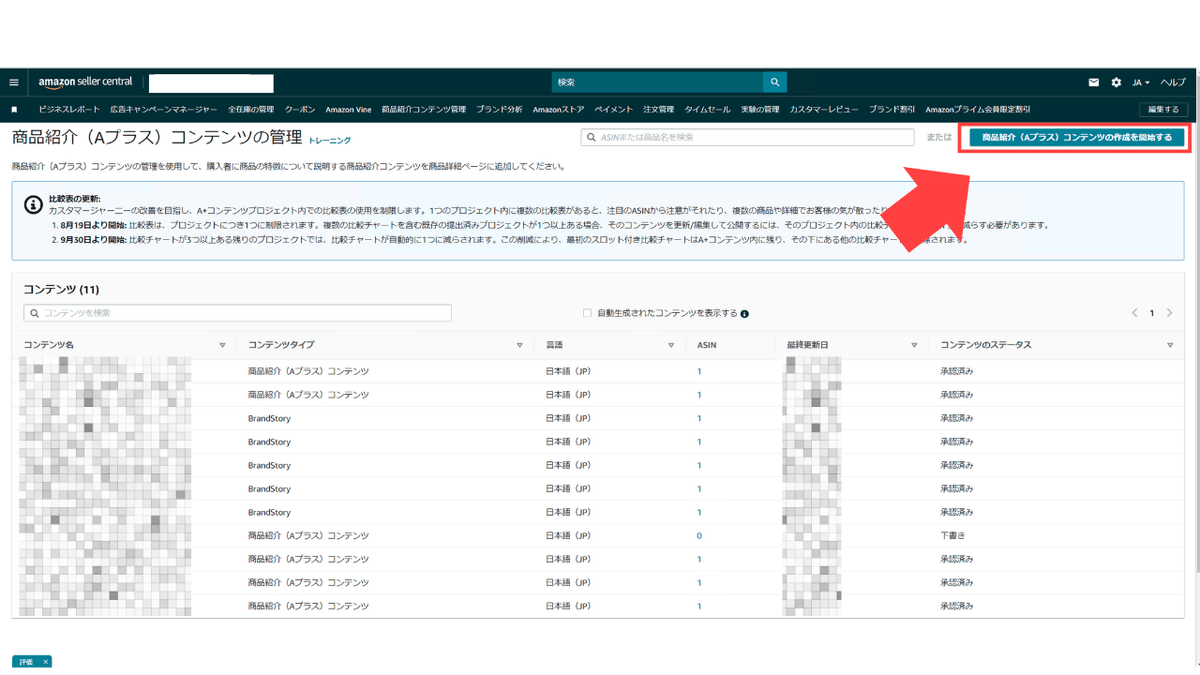Screen dimensions: 1200x675
Task: Open 実験の管理 menu item
Action: click(x=760, y=109)
